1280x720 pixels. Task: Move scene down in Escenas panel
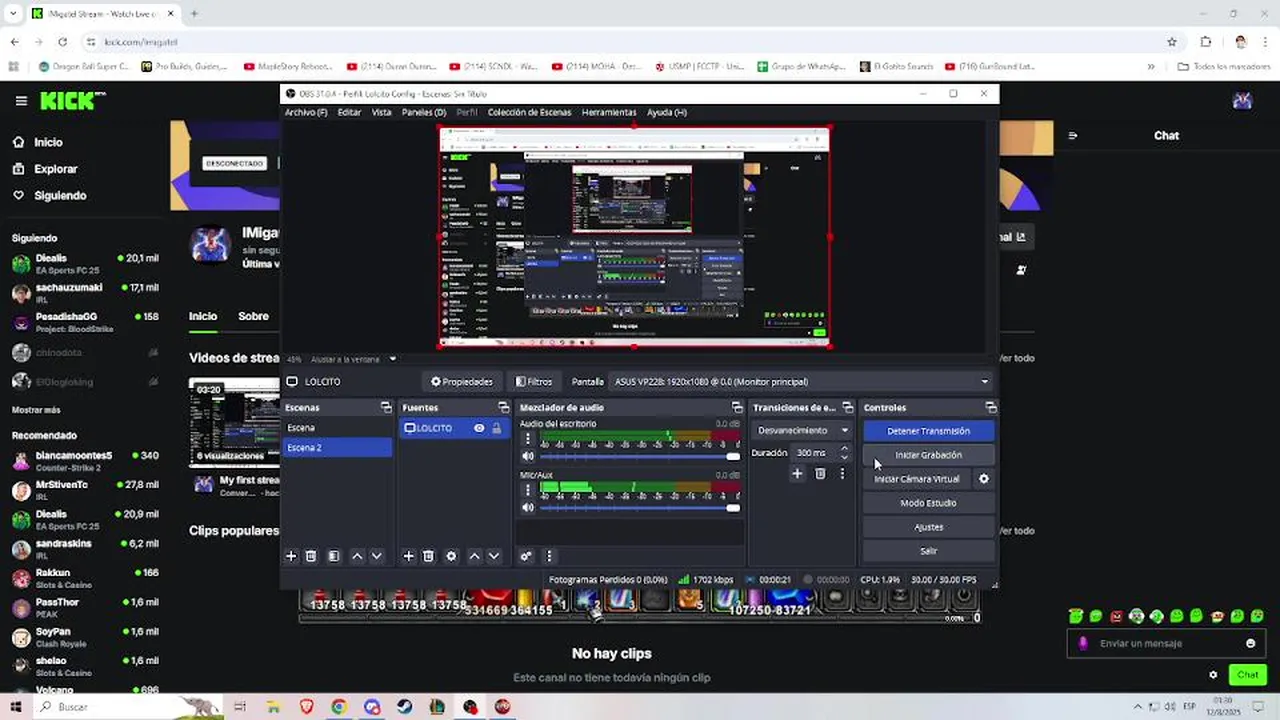(x=376, y=556)
